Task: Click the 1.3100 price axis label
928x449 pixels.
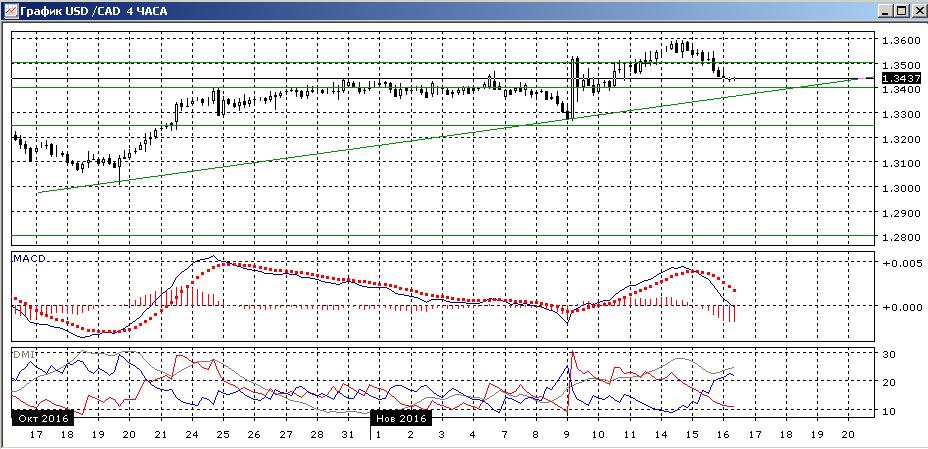Action: click(x=899, y=163)
